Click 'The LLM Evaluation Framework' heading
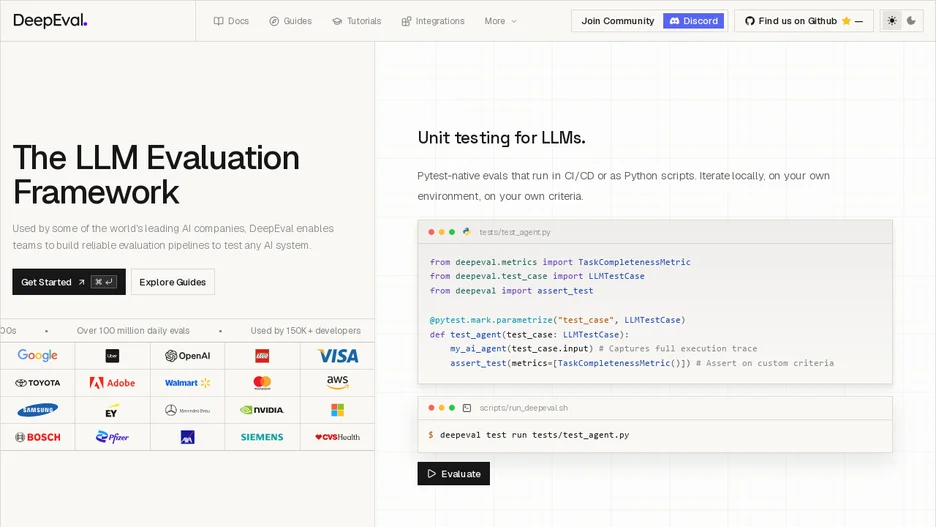This screenshot has height=527, width=936. click(156, 174)
